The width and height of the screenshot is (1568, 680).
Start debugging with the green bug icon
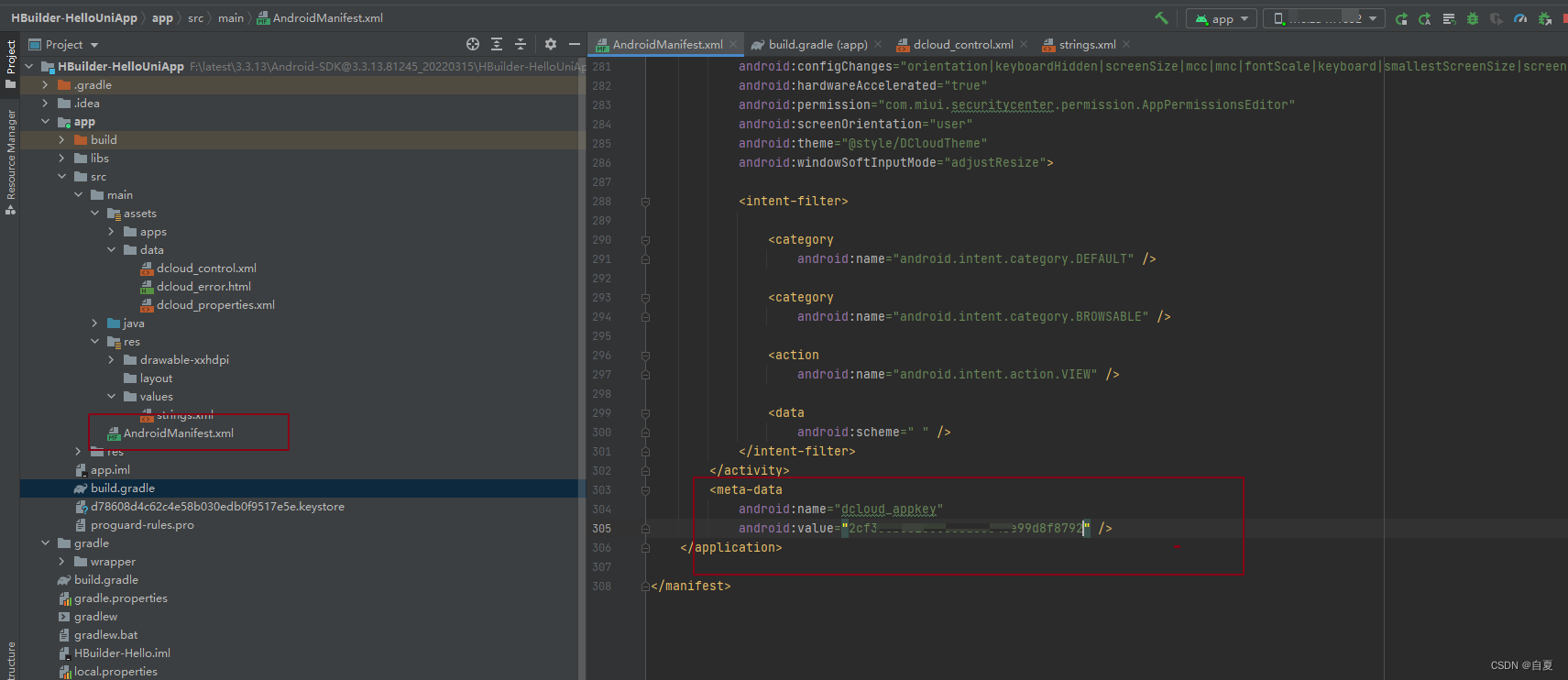click(1473, 18)
